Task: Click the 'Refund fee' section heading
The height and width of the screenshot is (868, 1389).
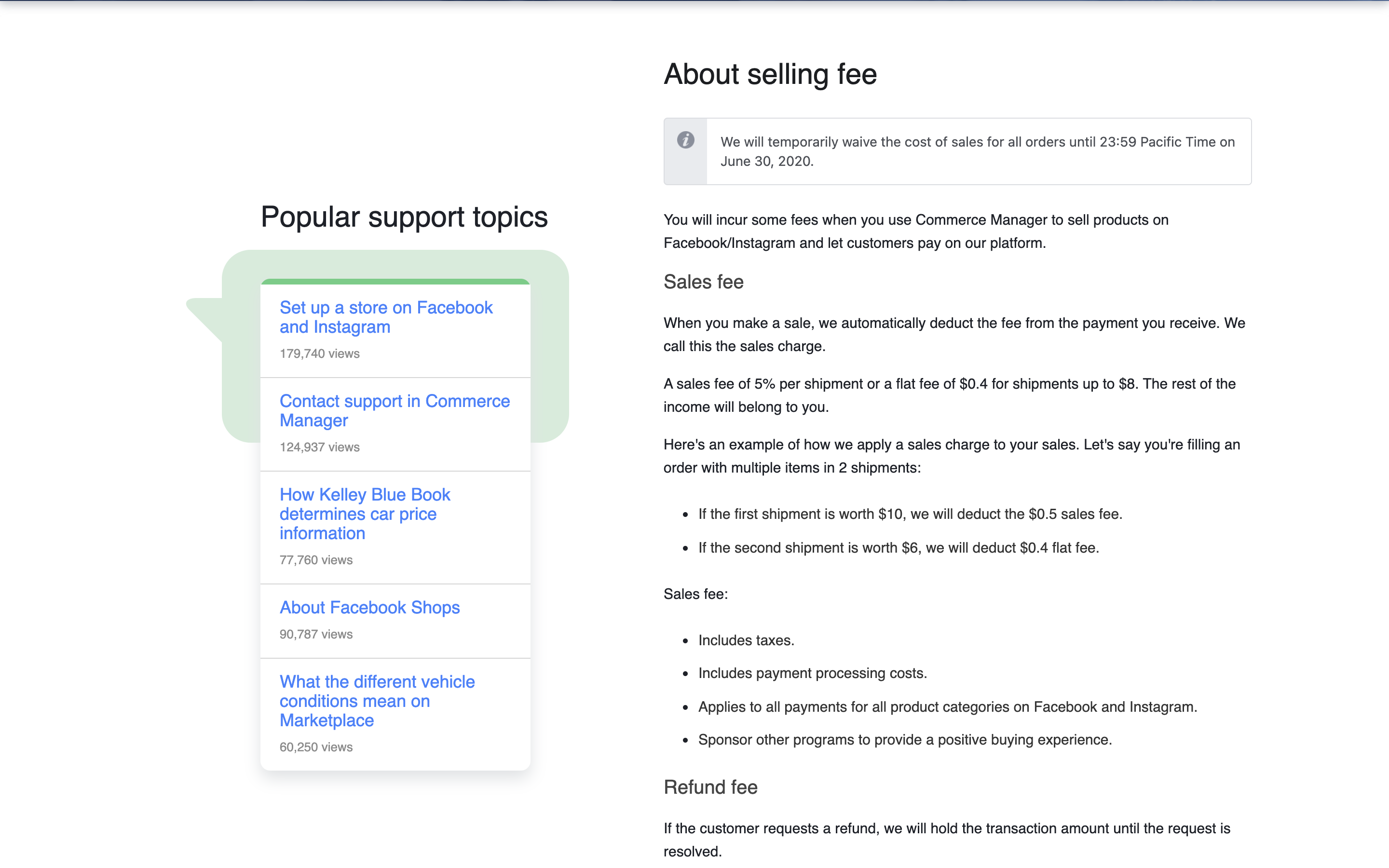Action: tap(710, 787)
